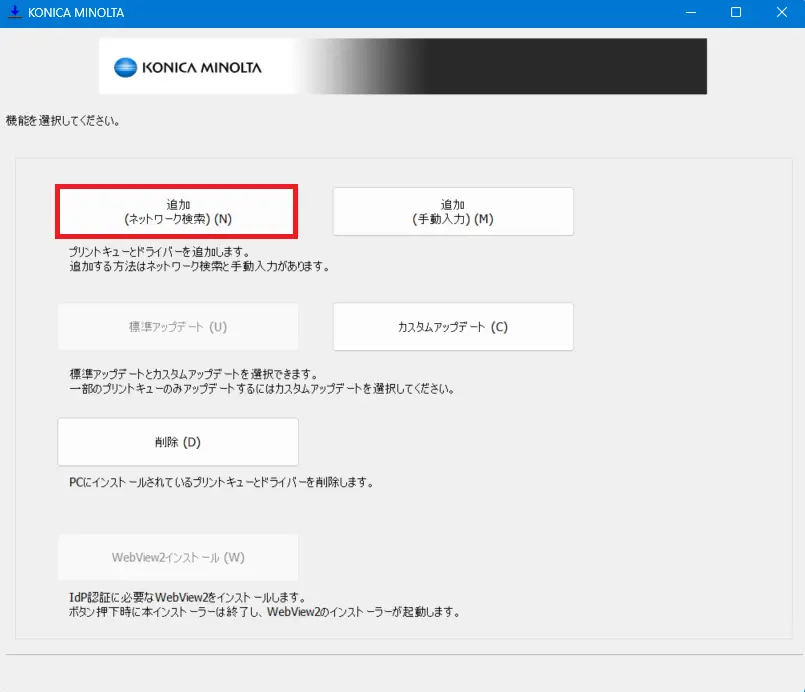
Task: Click the 削除 (D) button
Action: pyautogui.click(x=178, y=442)
